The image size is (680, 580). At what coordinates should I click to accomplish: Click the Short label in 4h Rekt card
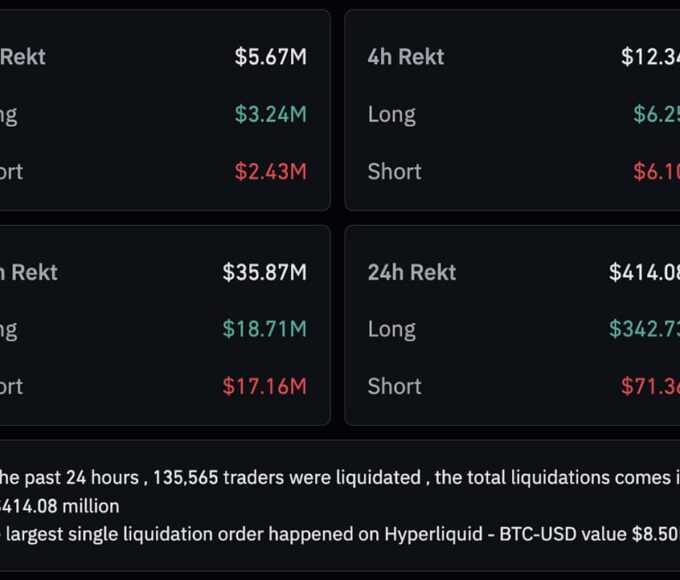pos(394,171)
